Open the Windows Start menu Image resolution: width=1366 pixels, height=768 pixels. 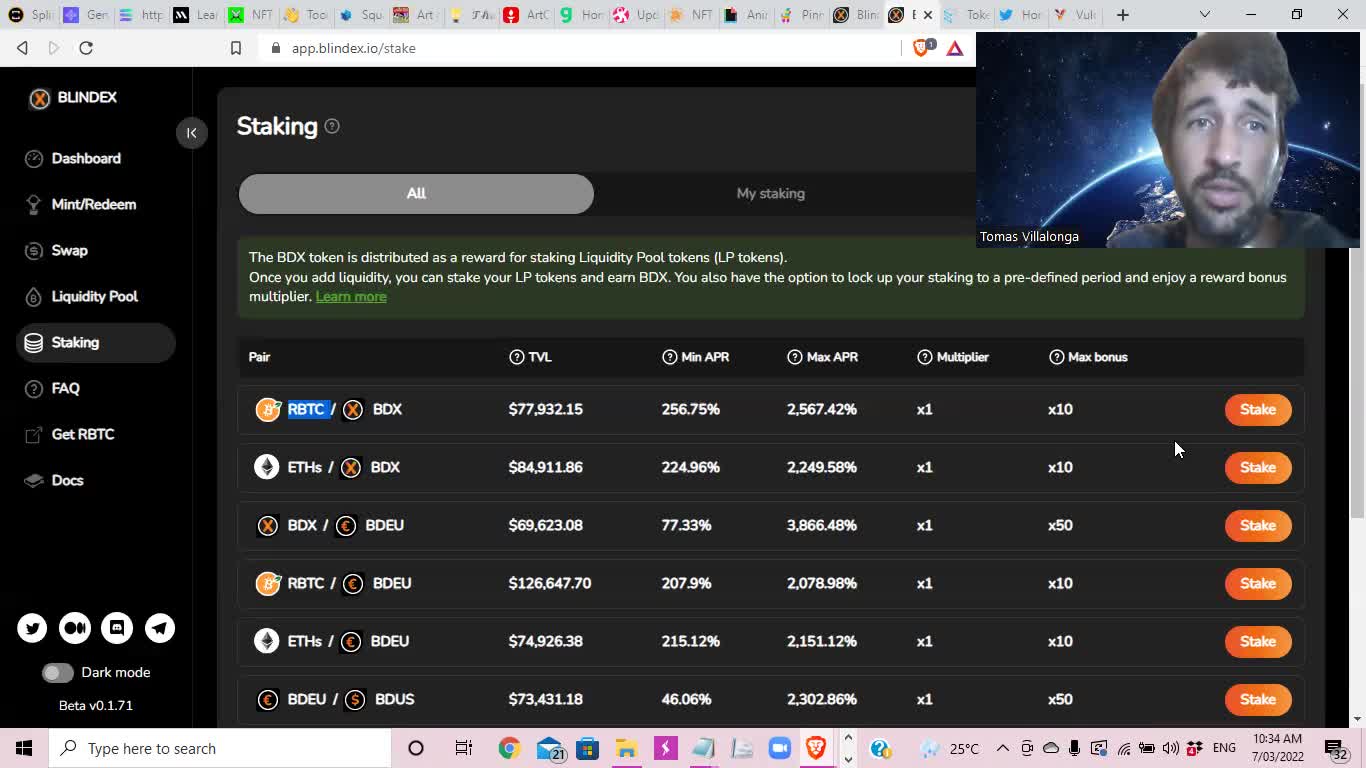pyautogui.click(x=24, y=748)
